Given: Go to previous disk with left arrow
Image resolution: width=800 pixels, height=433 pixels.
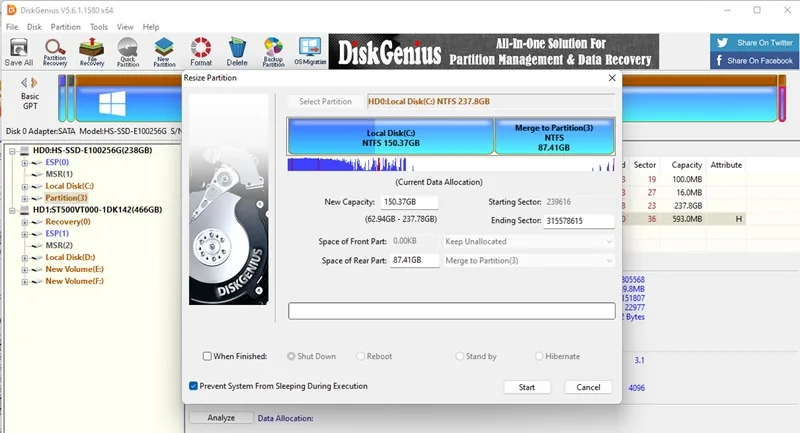Looking at the screenshot, I should (24, 82).
